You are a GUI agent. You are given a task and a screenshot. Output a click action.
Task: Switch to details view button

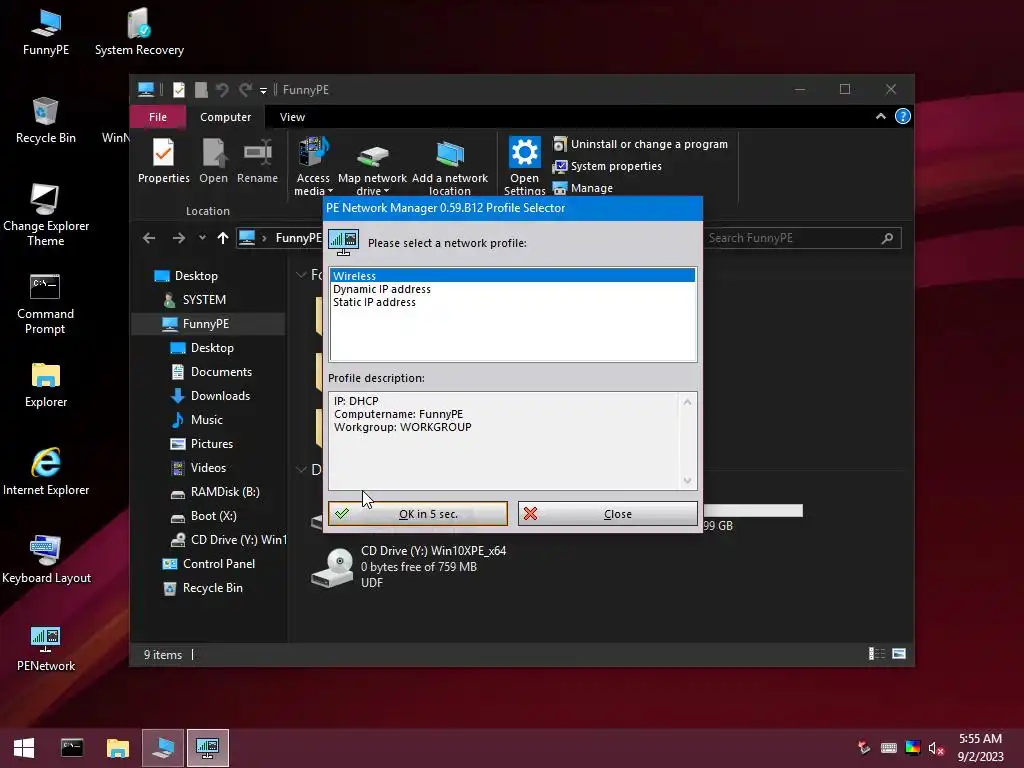tap(876, 654)
